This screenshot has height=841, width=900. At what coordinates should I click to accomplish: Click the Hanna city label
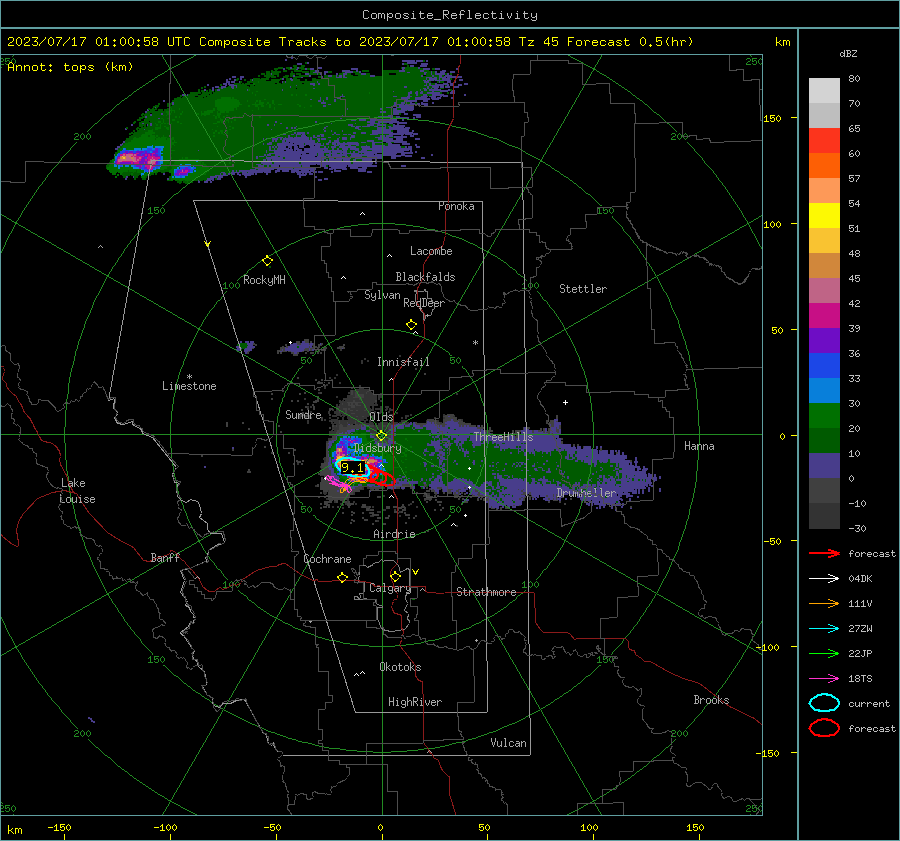699,446
